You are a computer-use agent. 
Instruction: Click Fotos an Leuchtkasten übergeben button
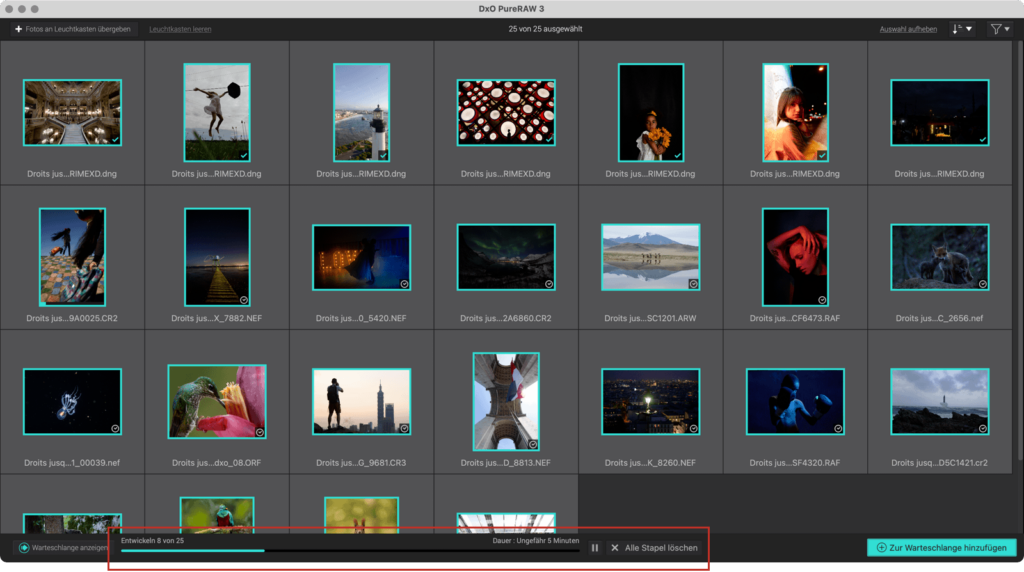click(x=73, y=29)
